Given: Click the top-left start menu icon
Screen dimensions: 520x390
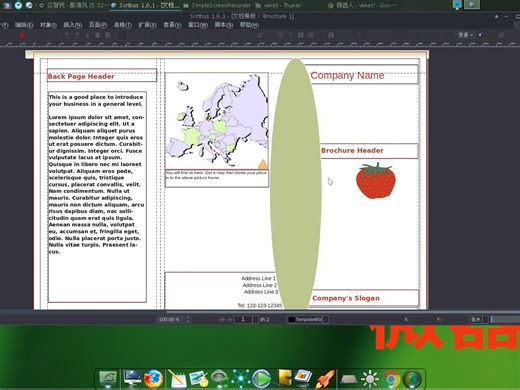Looking at the screenshot, I should tap(7, 5).
